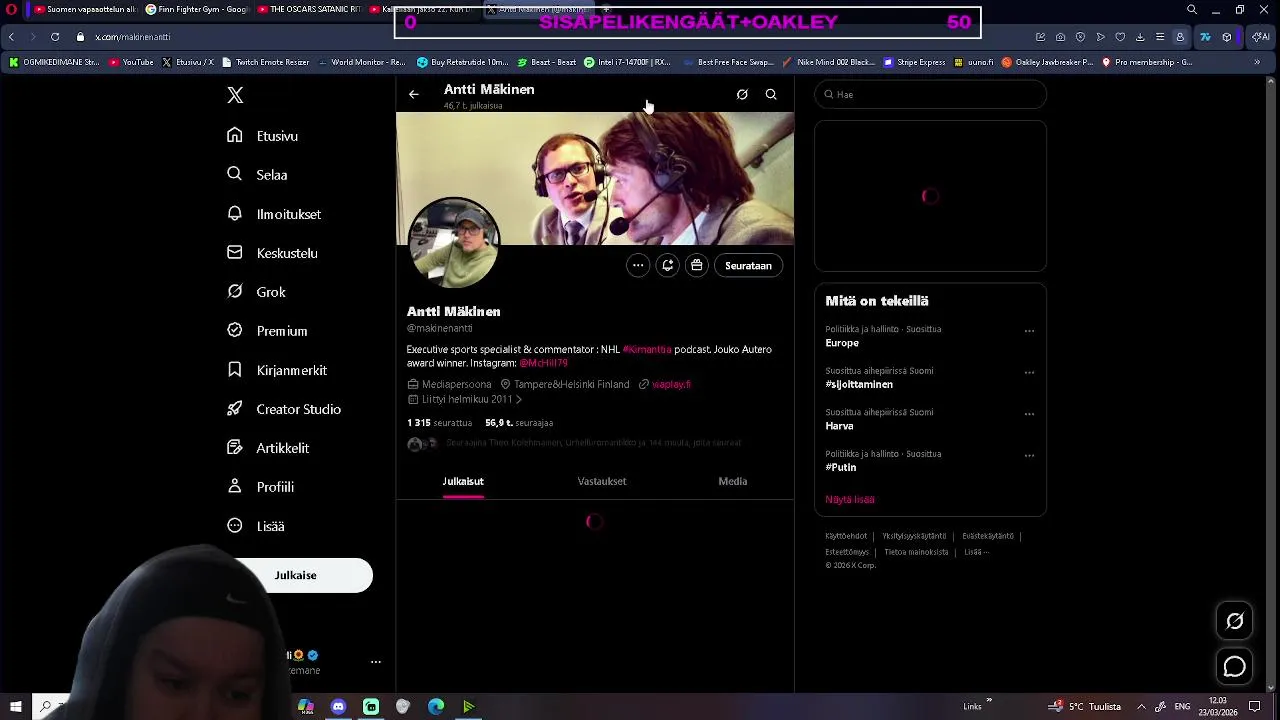The height and width of the screenshot is (720, 1280).
Task: Switch to Julkaisut tab
Action: point(463,481)
